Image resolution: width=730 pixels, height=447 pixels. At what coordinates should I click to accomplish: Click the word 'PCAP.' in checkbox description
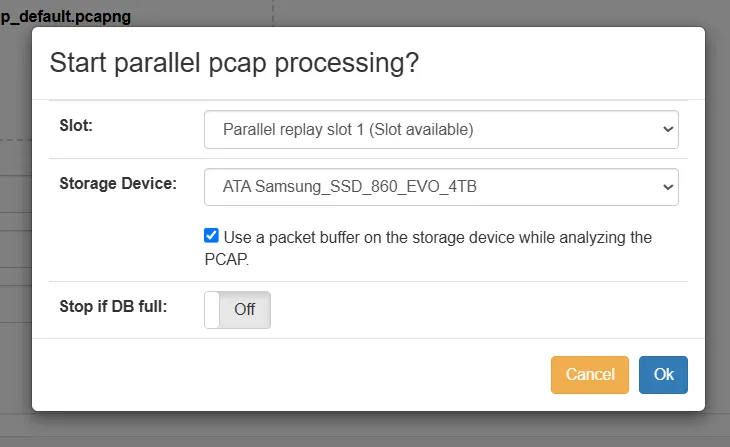[219, 258]
